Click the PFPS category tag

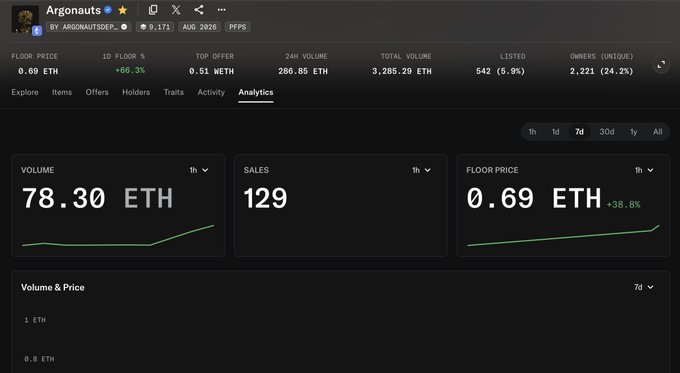point(237,27)
